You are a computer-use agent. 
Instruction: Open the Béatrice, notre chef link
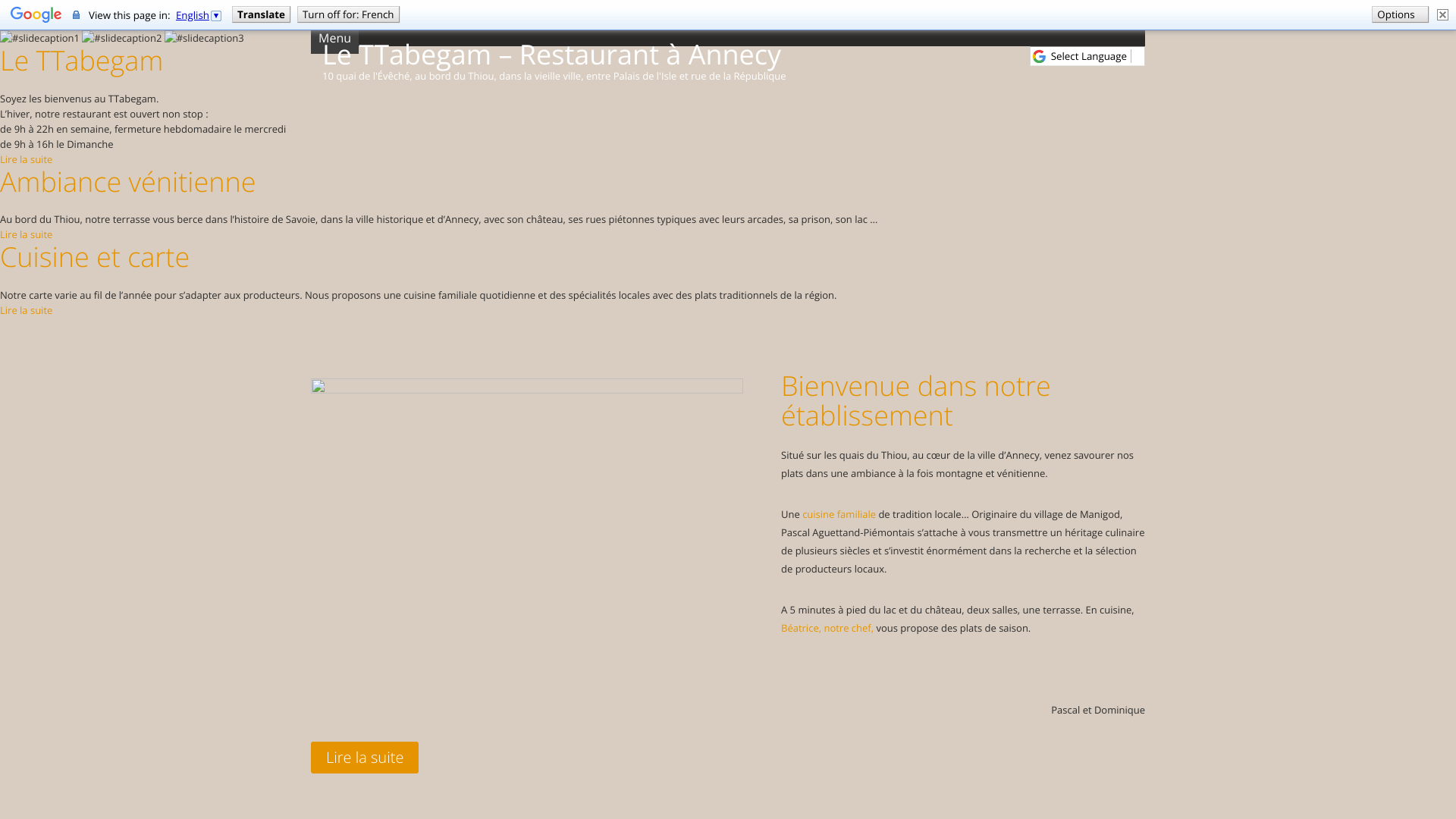click(x=827, y=628)
